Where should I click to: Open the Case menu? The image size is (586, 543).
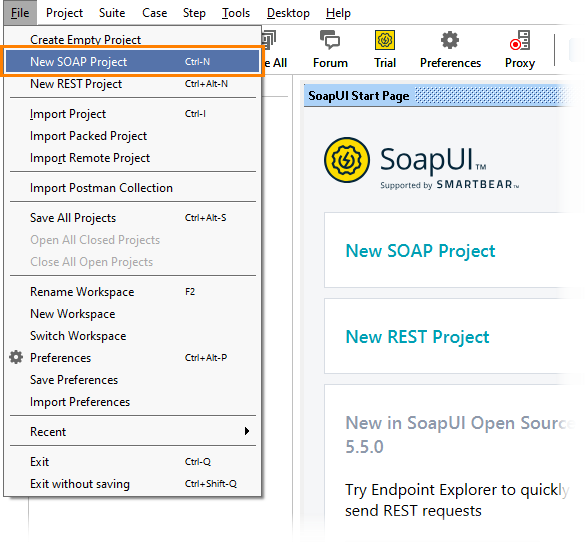[x=154, y=13]
